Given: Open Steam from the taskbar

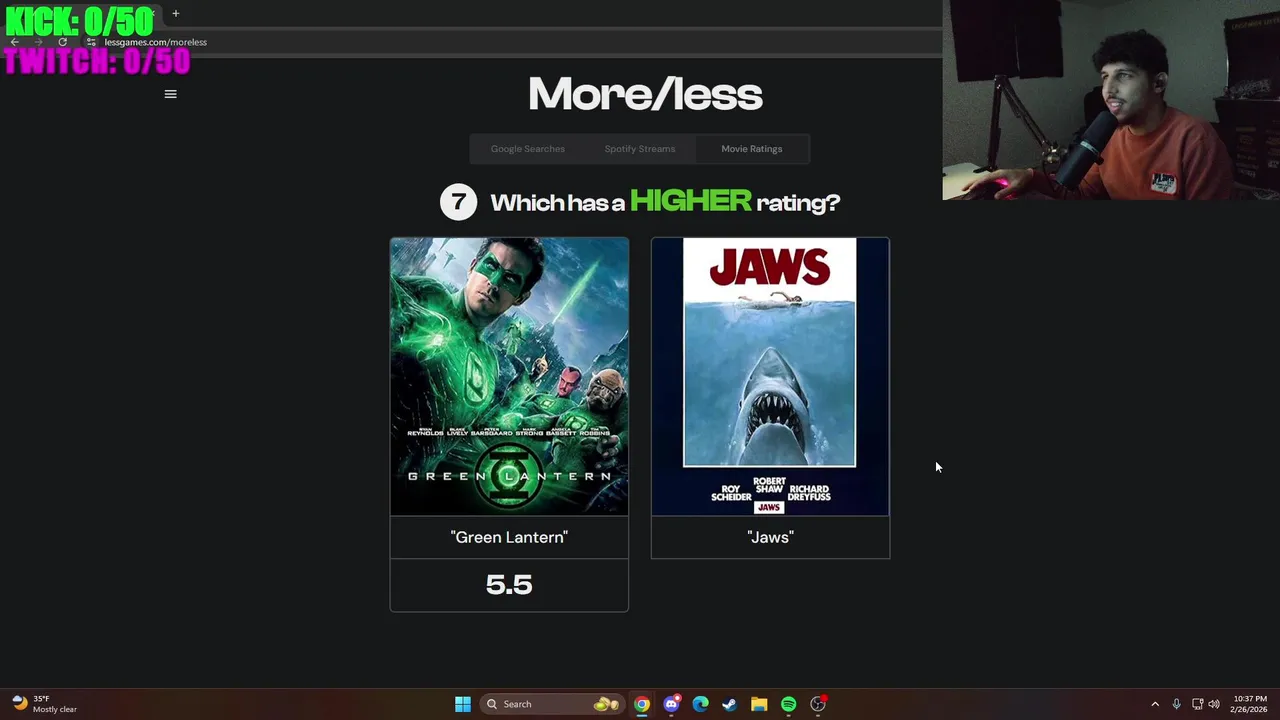Looking at the screenshot, I should [730, 704].
